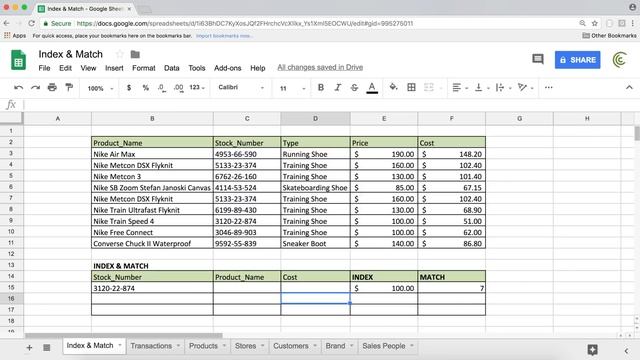
Task: Click the Sheets home logo
Action: 18,60
